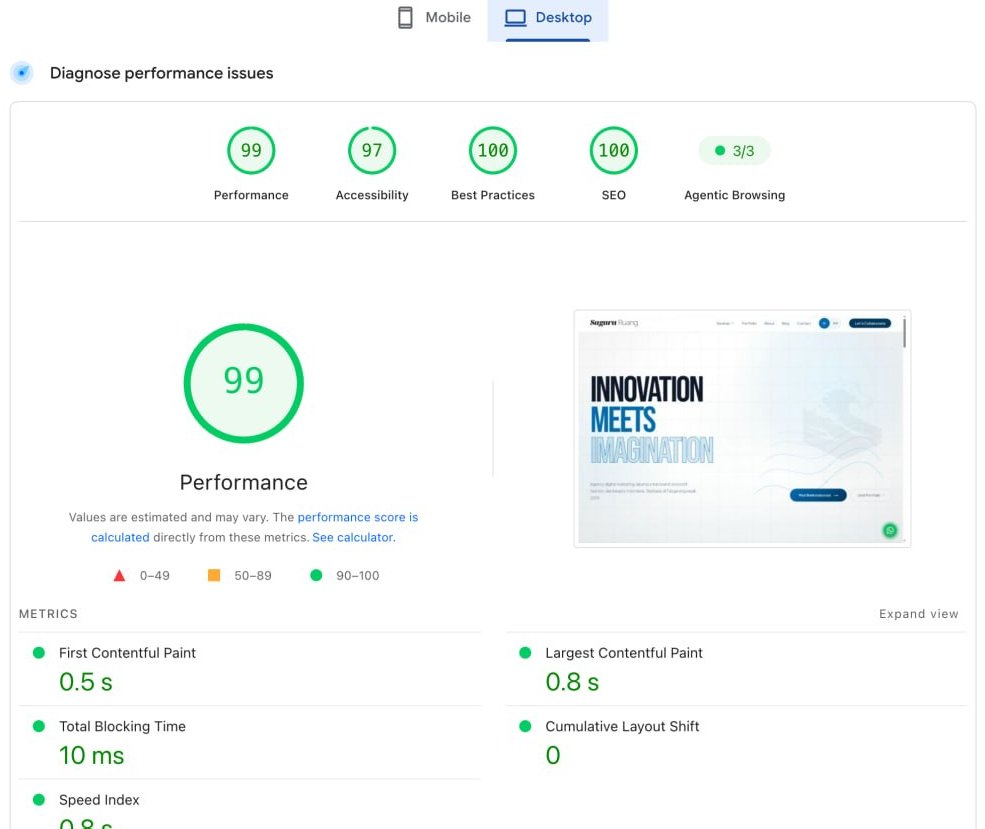This screenshot has height=829, width=985.
Task: Open the Best Practices 100 score gauge
Action: click(492, 150)
